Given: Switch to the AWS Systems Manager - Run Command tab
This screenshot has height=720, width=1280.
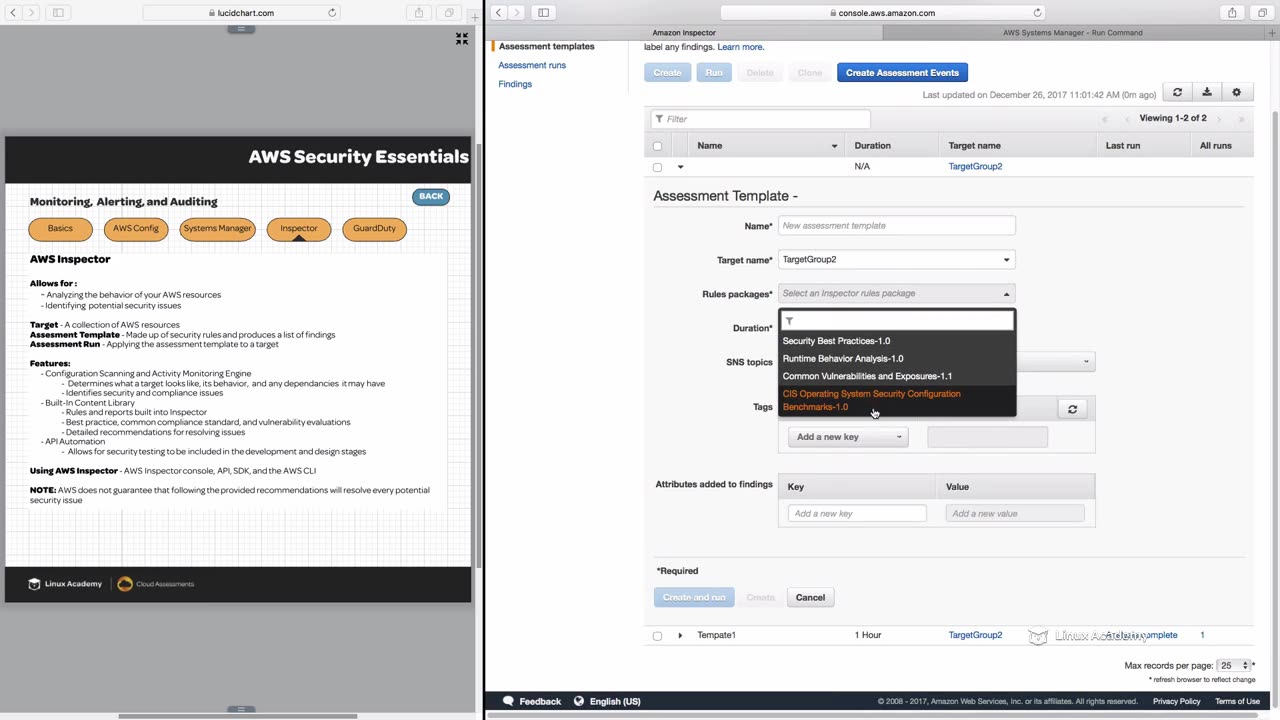Looking at the screenshot, I should click(x=1072, y=32).
